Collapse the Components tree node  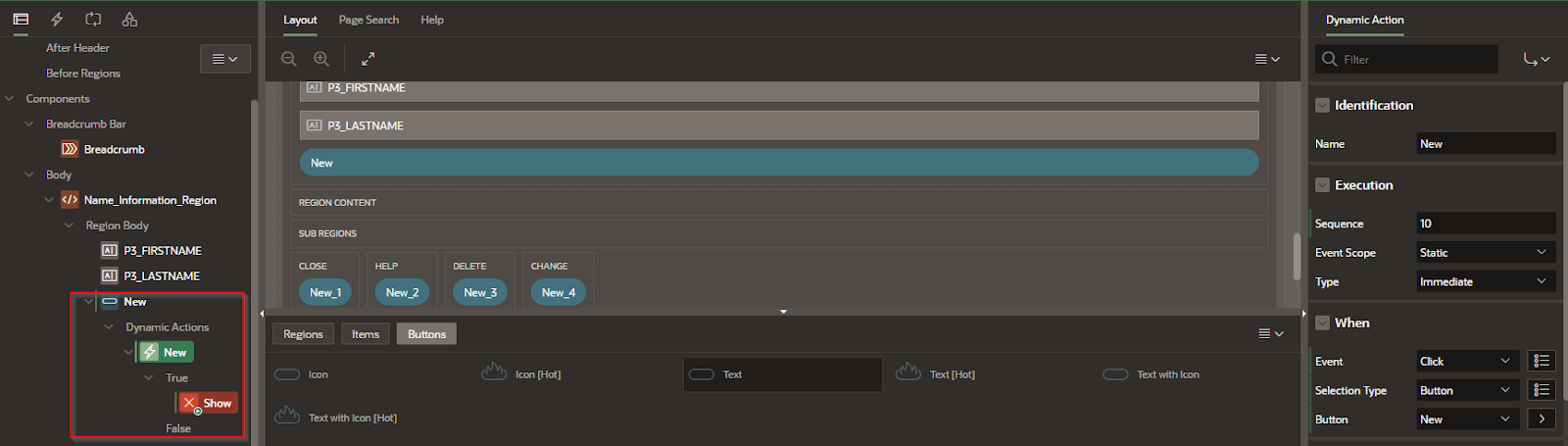(9, 99)
